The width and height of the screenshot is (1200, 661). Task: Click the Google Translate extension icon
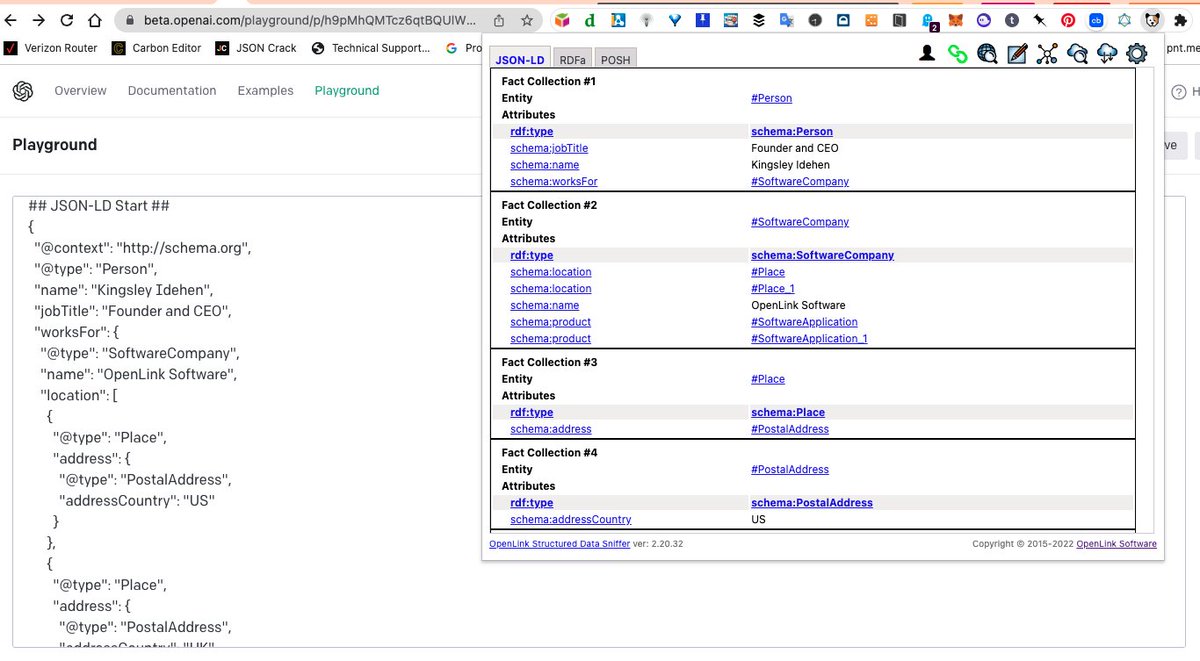[787, 20]
